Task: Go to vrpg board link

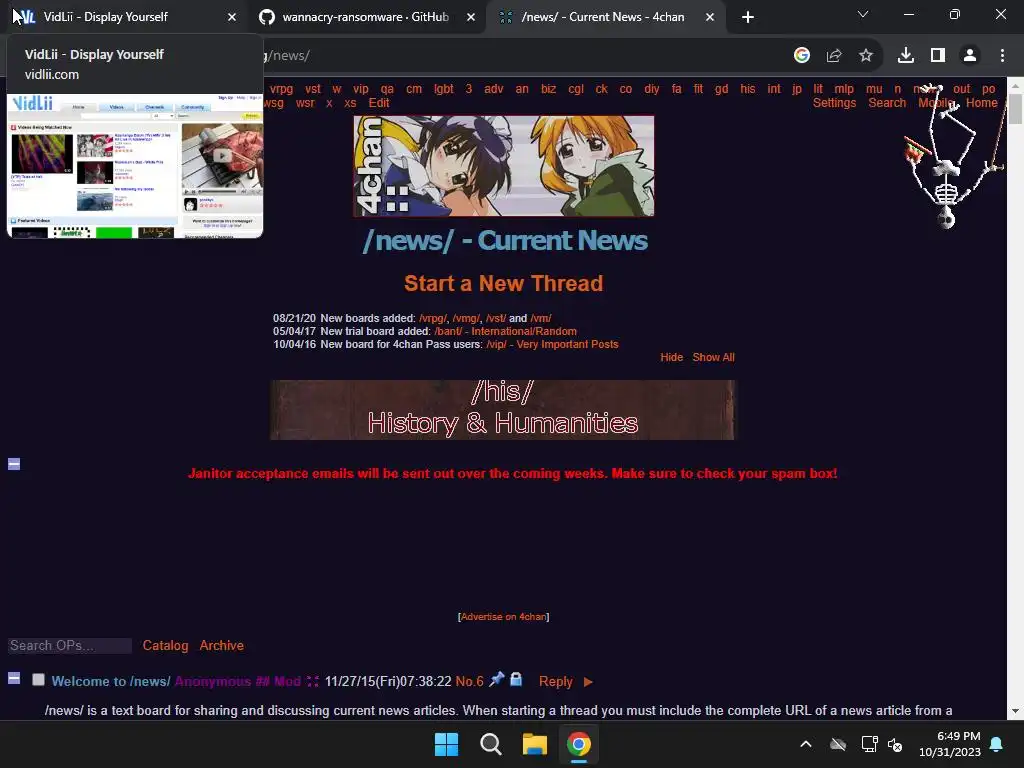Action: click(x=281, y=89)
